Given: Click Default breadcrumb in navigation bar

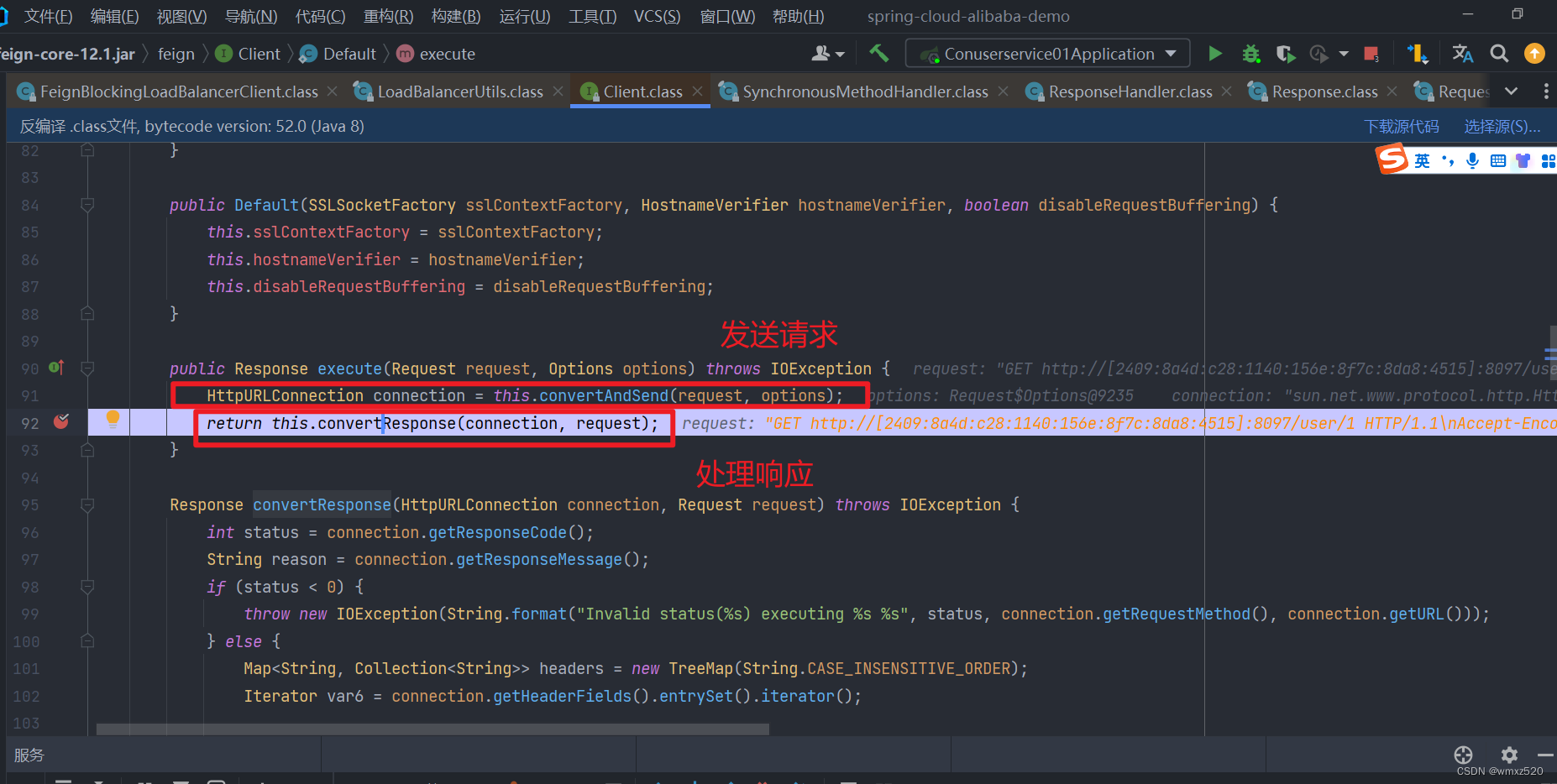Looking at the screenshot, I should coord(338,54).
